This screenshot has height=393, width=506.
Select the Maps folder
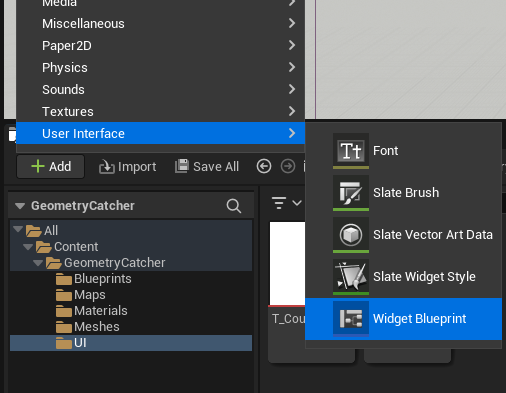(80, 295)
